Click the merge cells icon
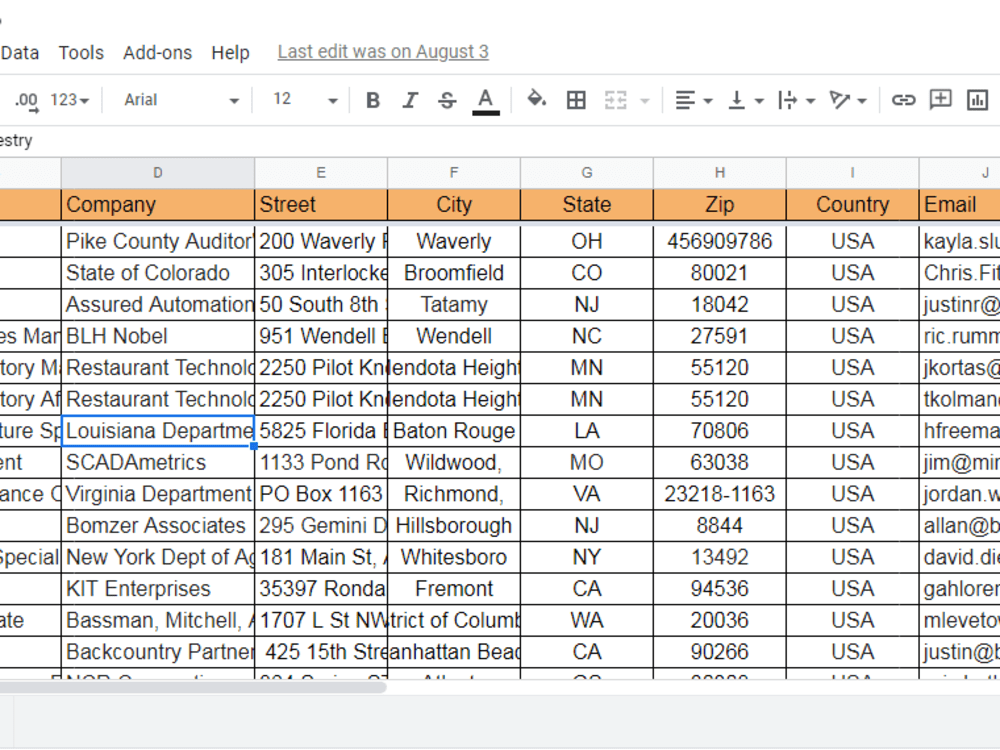The image size is (1000, 750). tap(615, 100)
